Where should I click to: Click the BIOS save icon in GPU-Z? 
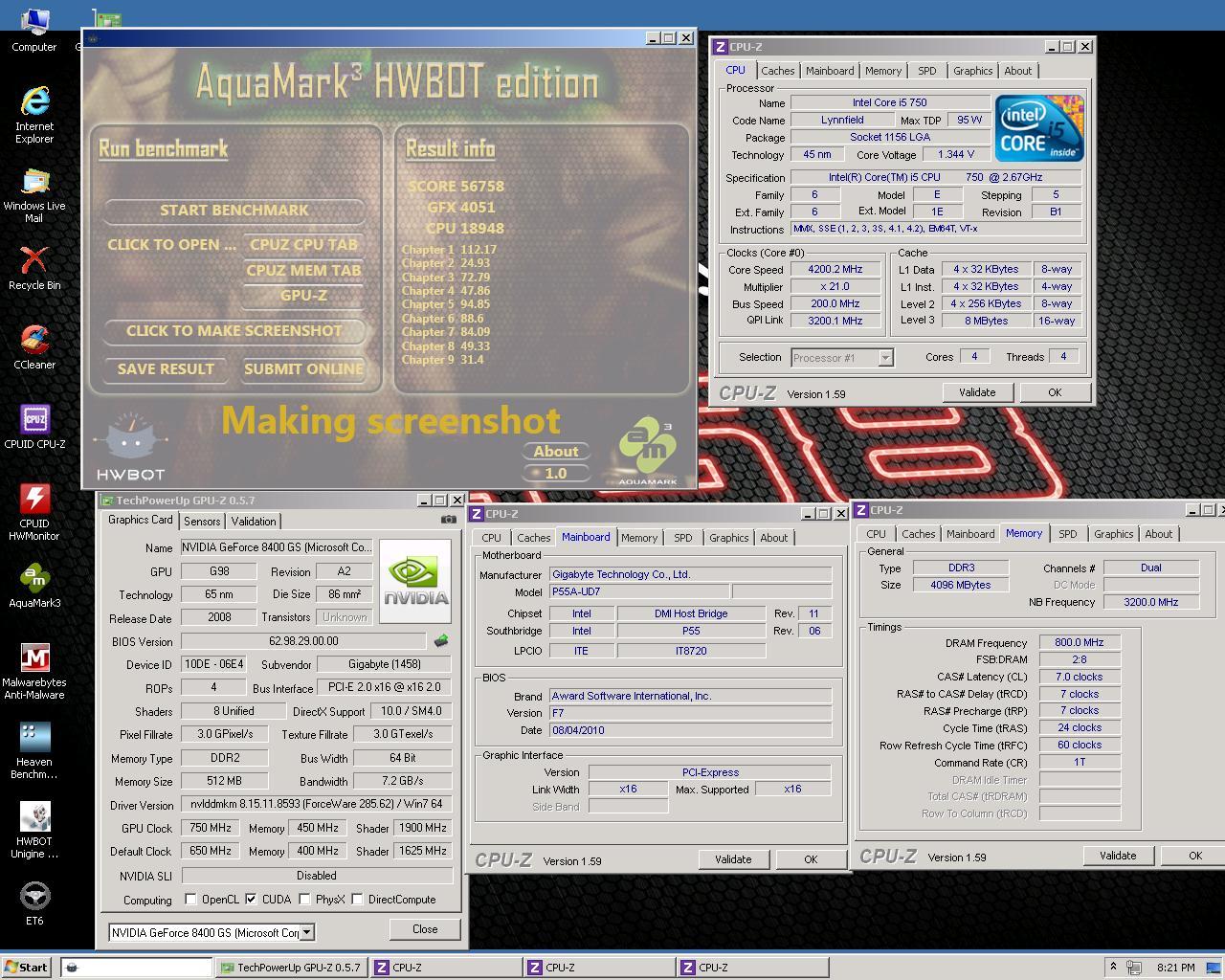(440, 640)
